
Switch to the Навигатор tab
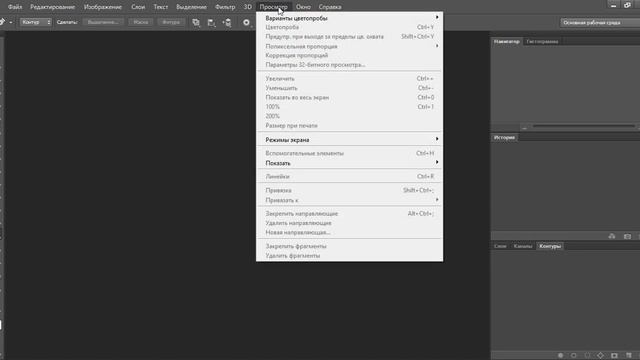(507, 41)
